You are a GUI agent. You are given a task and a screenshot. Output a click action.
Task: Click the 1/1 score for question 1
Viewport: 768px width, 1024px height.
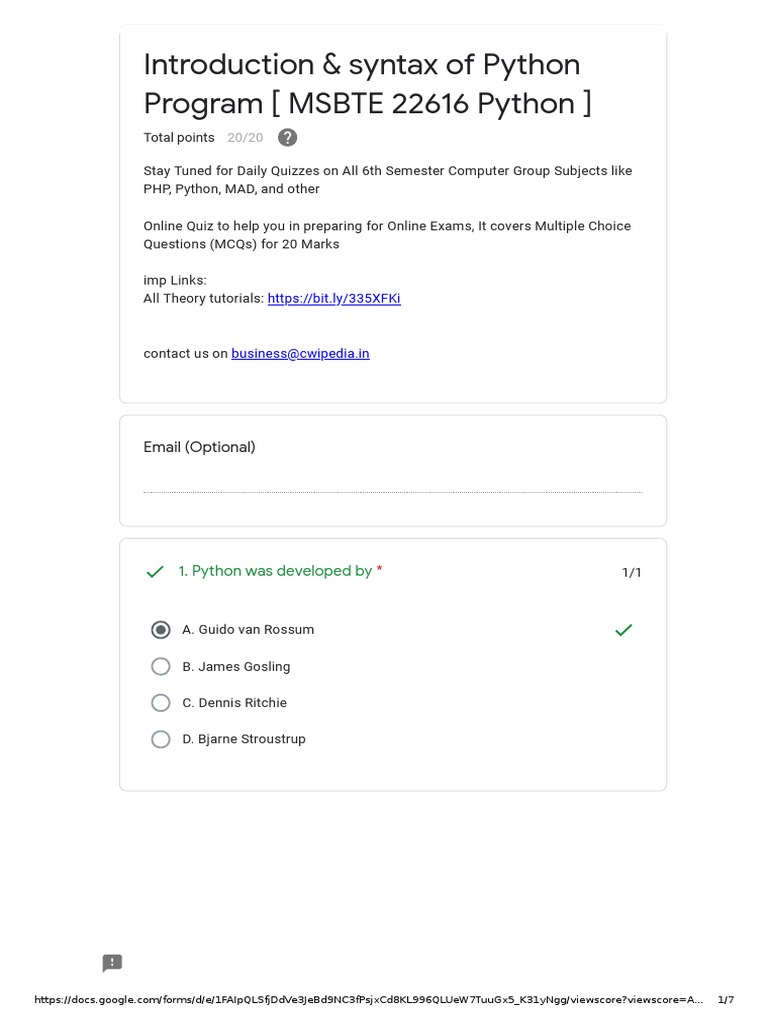point(632,573)
